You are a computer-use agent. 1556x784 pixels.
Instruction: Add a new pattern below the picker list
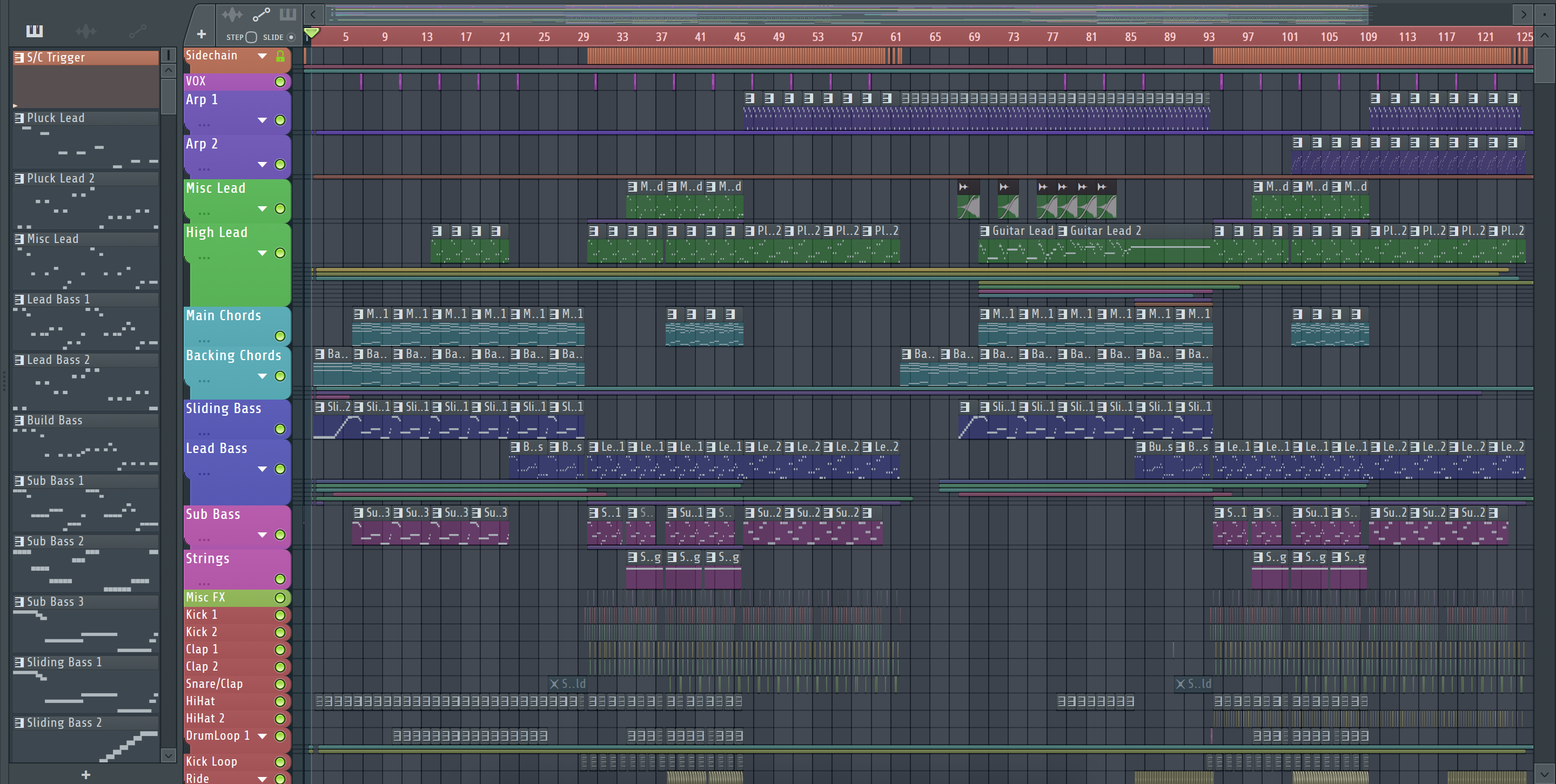pyautogui.click(x=86, y=774)
